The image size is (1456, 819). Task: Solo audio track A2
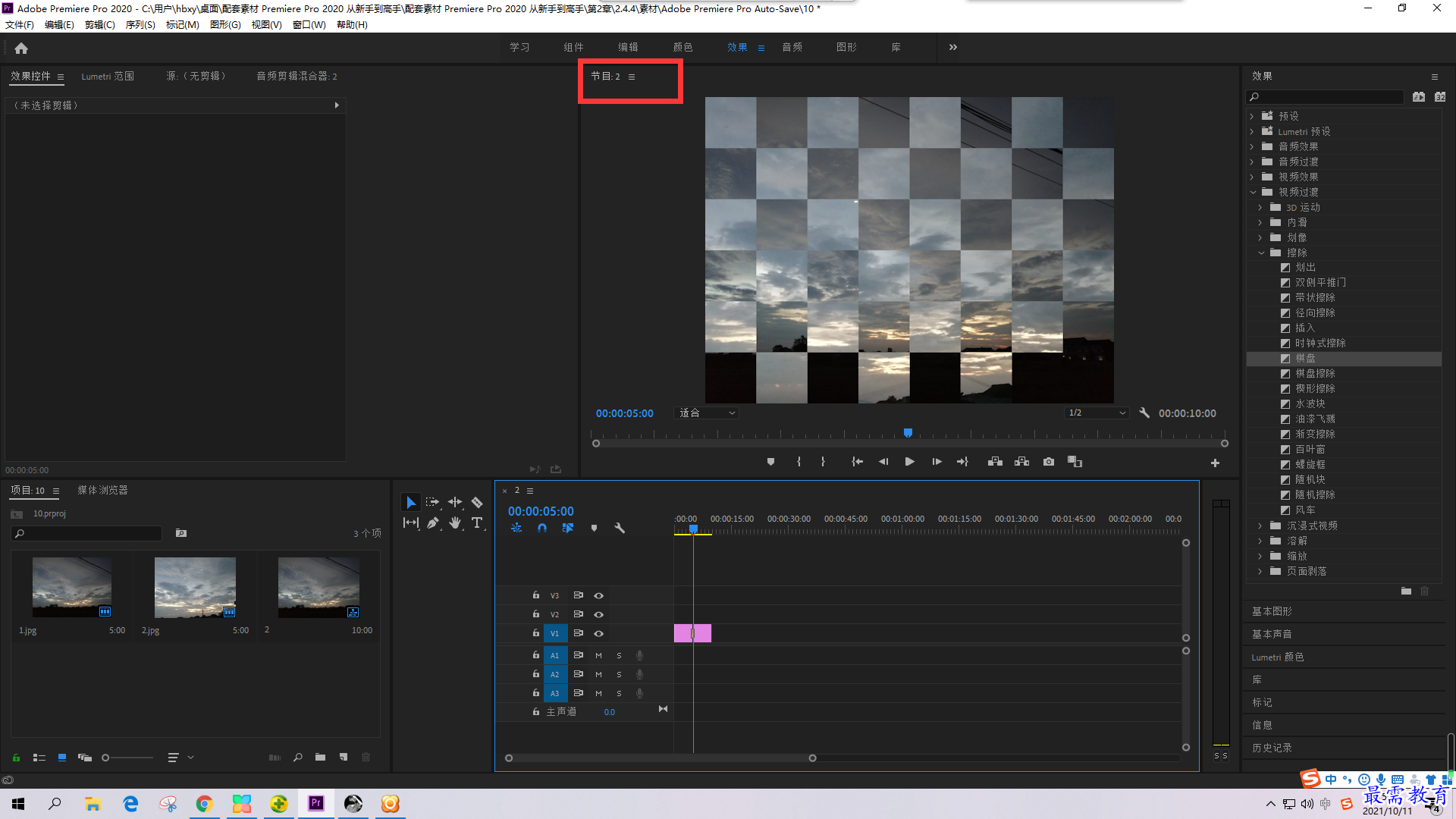point(619,674)
